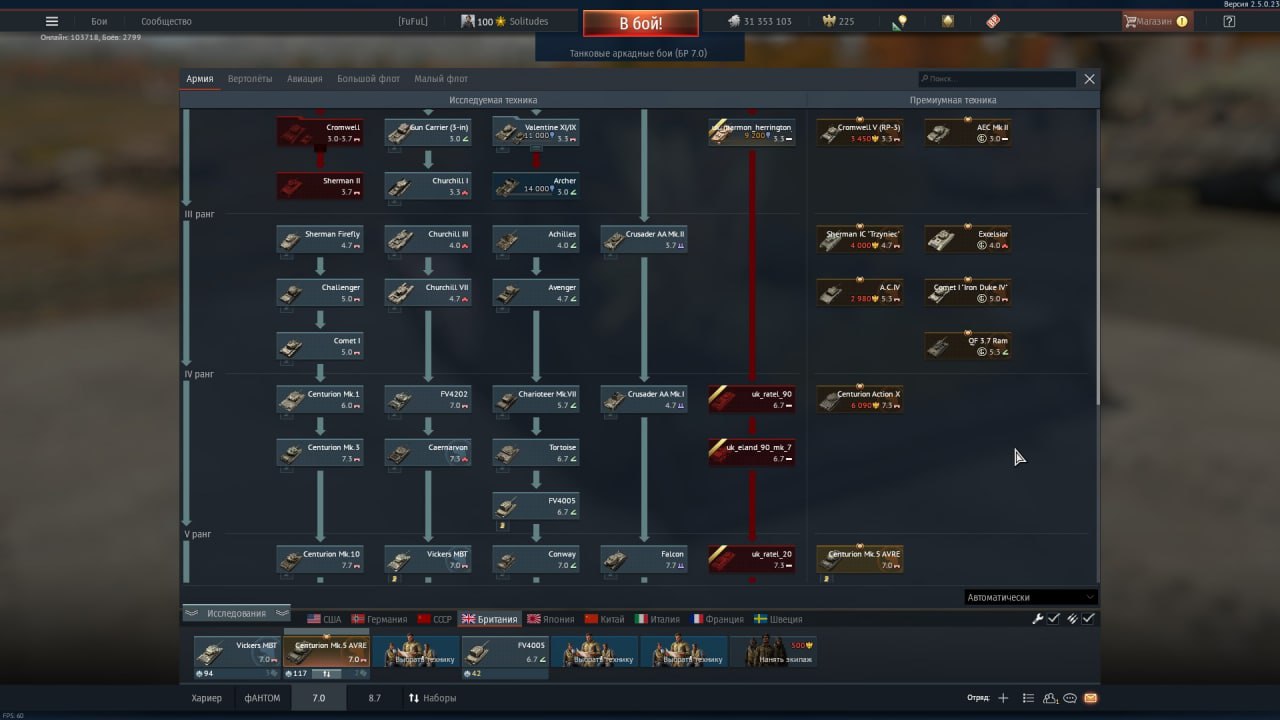
Task: Collapse the Исследования panel expander
Action: coord(237,613)
